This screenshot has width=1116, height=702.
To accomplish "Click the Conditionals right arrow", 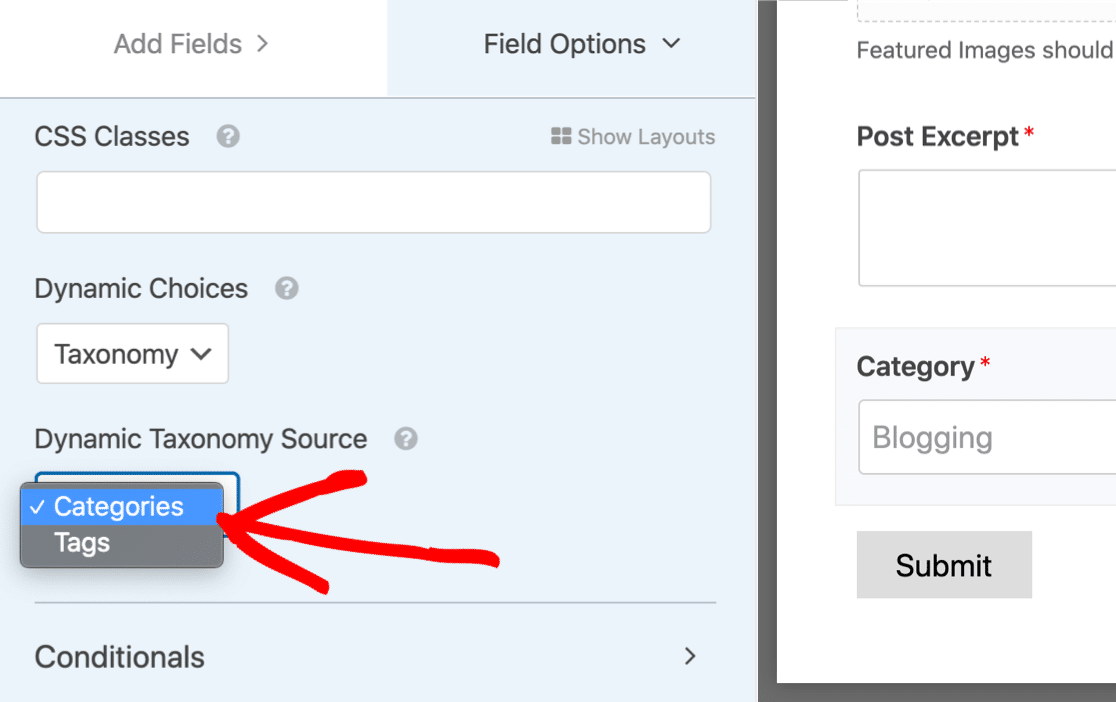I will (x=690, y=656).
